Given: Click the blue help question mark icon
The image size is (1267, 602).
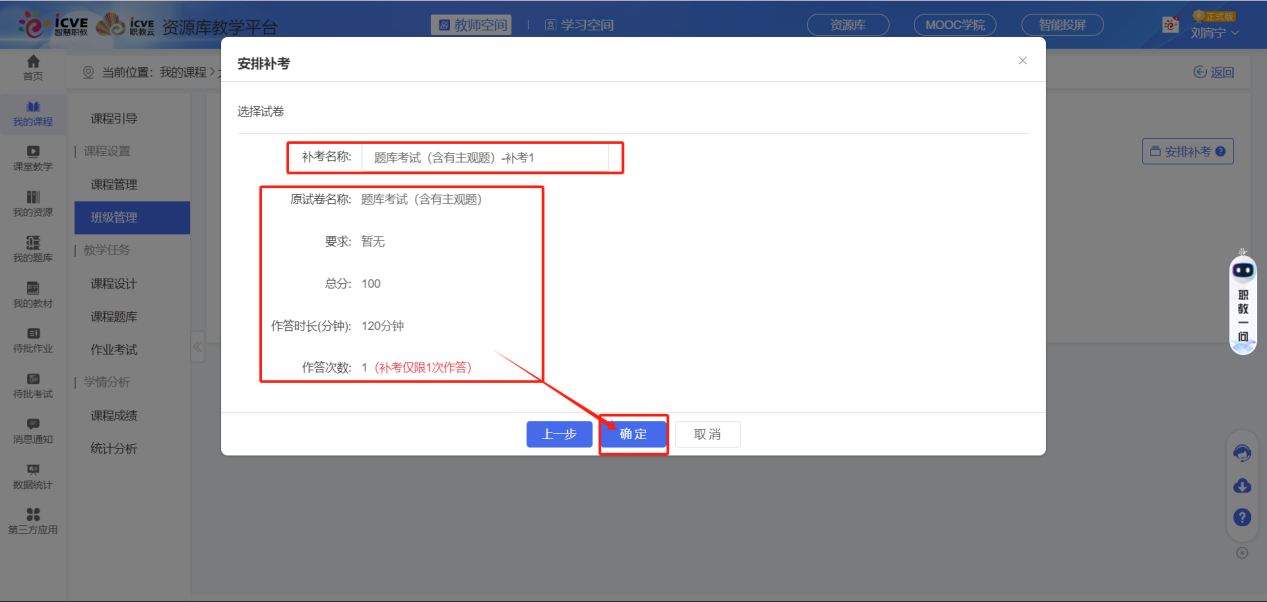Looking at the screenshot, I should click(1242, 517).
